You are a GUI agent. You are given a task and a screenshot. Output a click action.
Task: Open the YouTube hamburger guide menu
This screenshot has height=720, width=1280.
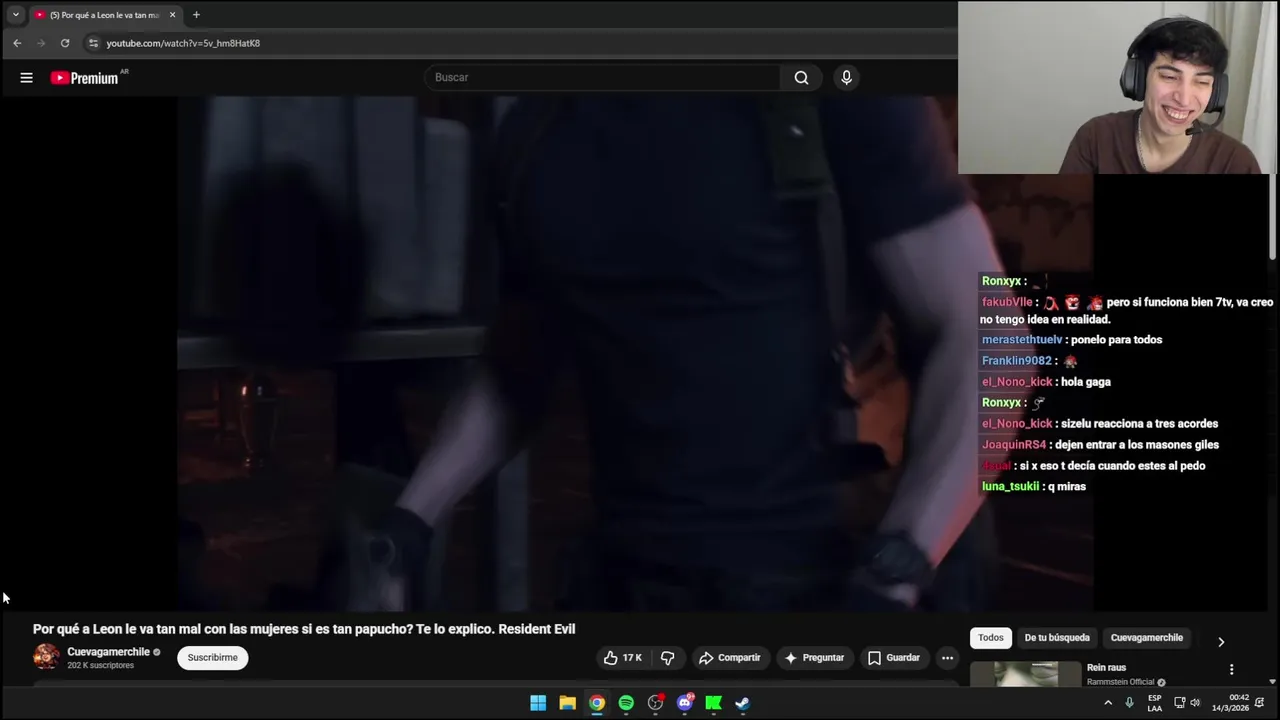[27, 78]
